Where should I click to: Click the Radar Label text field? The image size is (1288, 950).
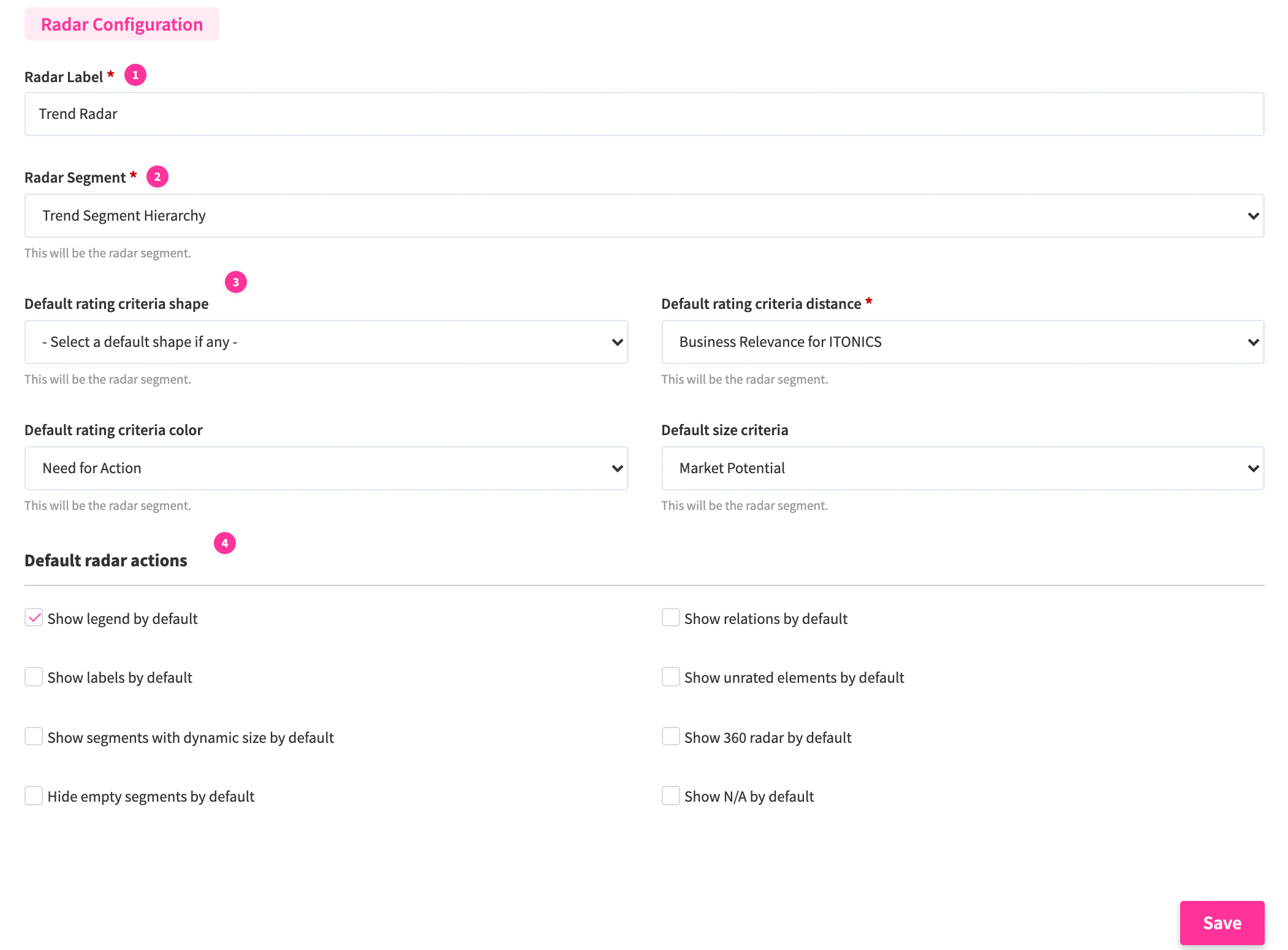(x=644, y=114)
